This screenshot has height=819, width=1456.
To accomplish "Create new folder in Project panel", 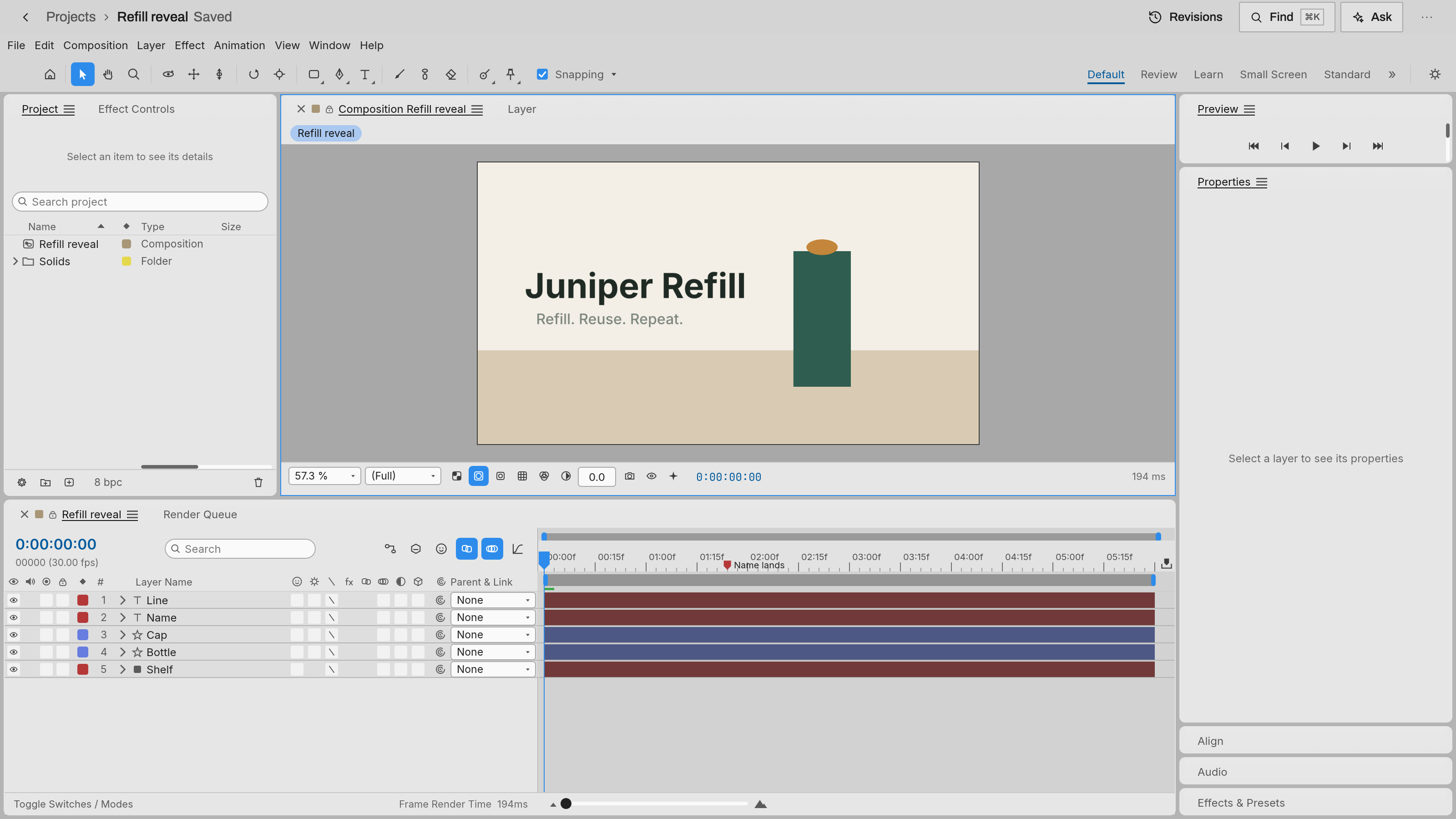I will tap(45, 482).
